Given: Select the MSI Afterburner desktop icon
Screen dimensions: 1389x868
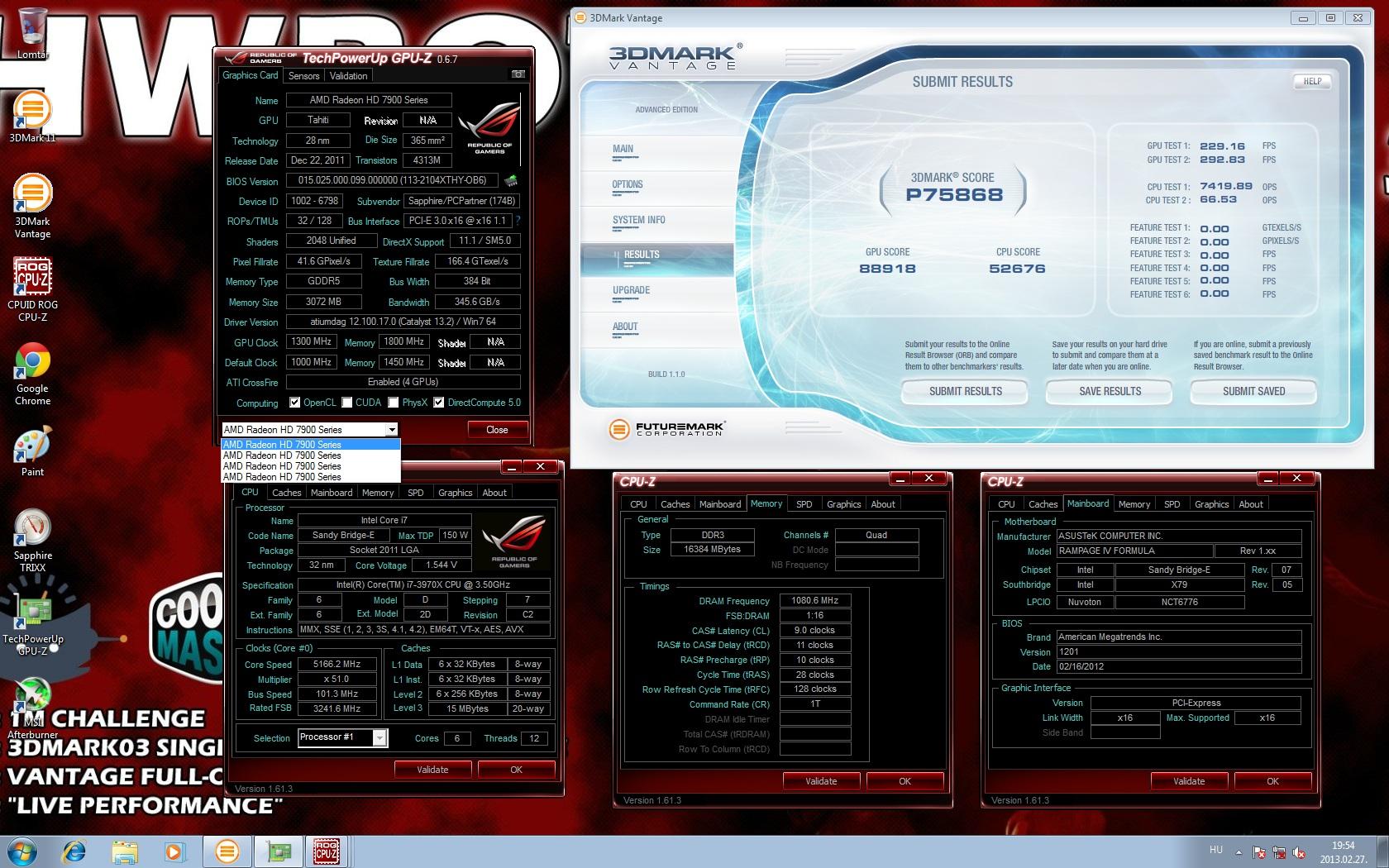Looking at the screenshot, I should click(x=32, y=708).
